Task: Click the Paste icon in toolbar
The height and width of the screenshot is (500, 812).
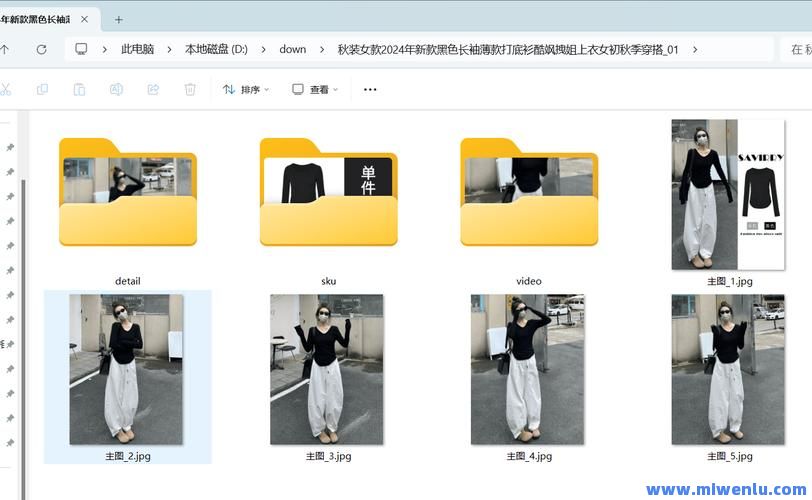Action: (79, 89)
